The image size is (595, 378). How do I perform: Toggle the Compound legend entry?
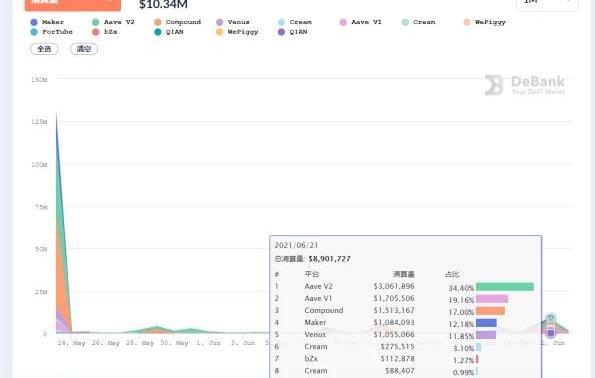point(177,22)
